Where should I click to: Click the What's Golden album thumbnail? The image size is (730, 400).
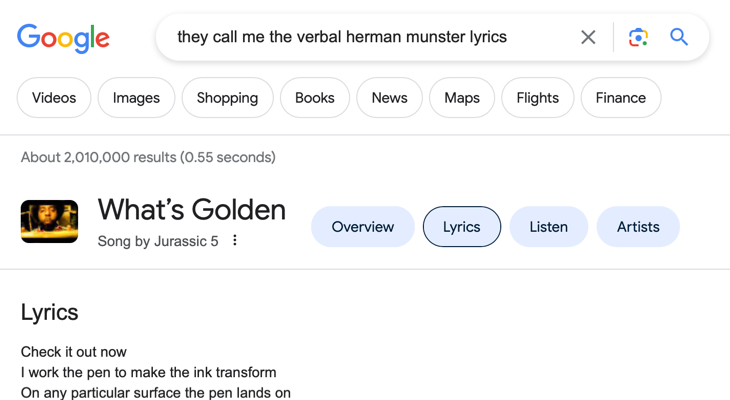(49, 221)
